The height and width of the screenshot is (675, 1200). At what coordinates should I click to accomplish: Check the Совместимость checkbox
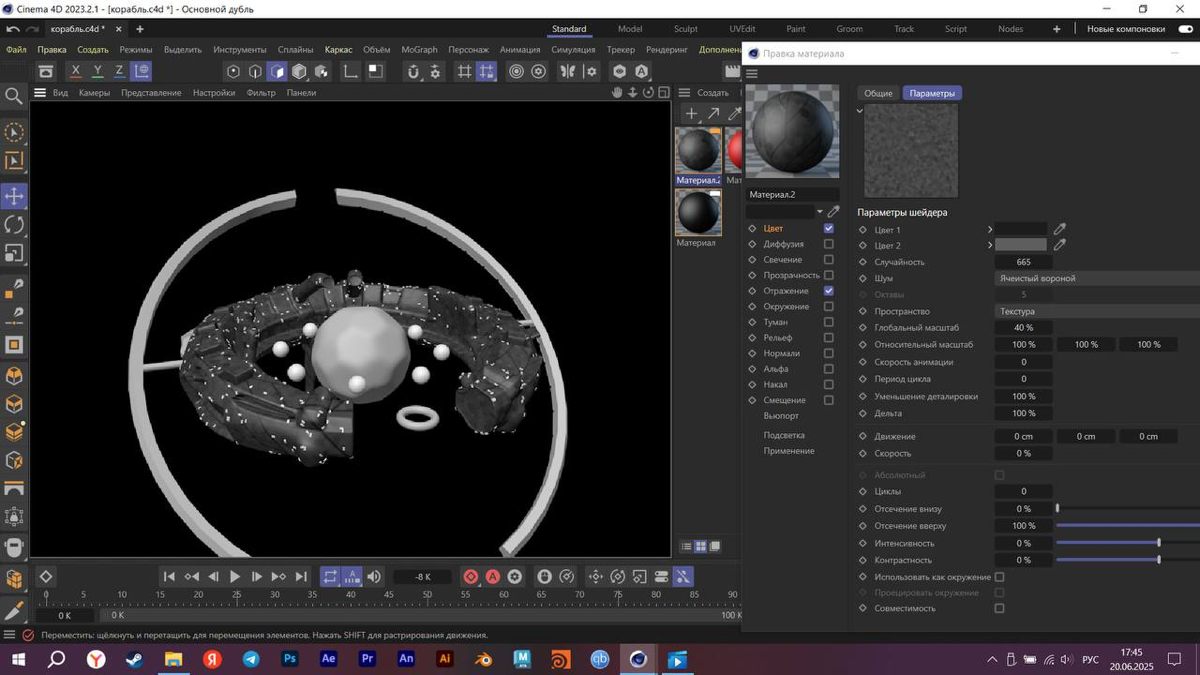[999, 608]
